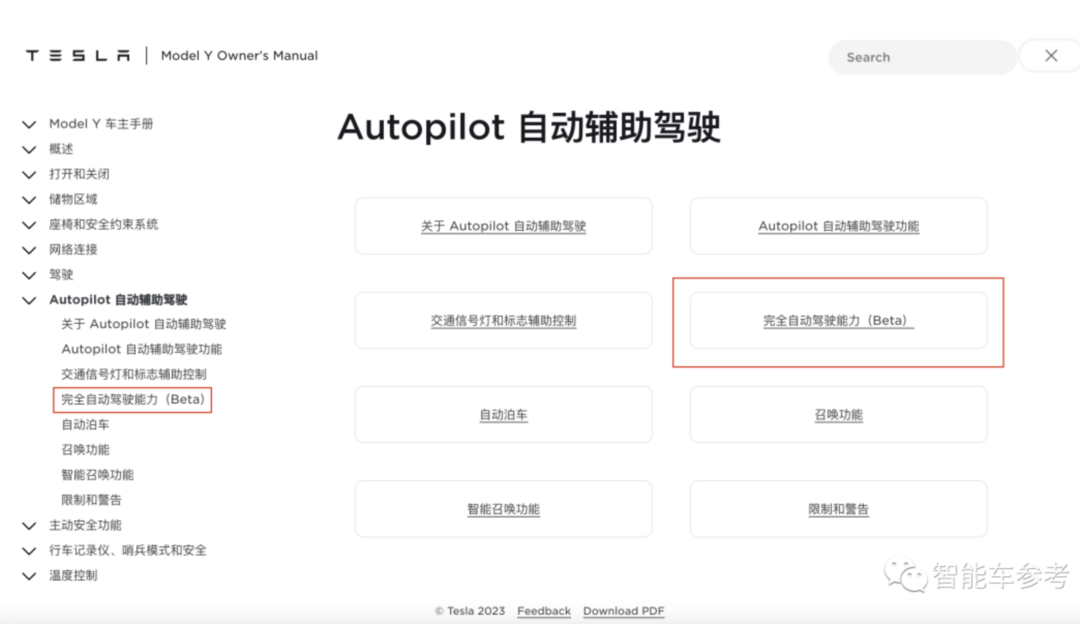The width and height of the screenshot is (1080, 624).
Task: Click the Autopilot 自动辅助驾驶 page heading
Action: coord(529,127)
